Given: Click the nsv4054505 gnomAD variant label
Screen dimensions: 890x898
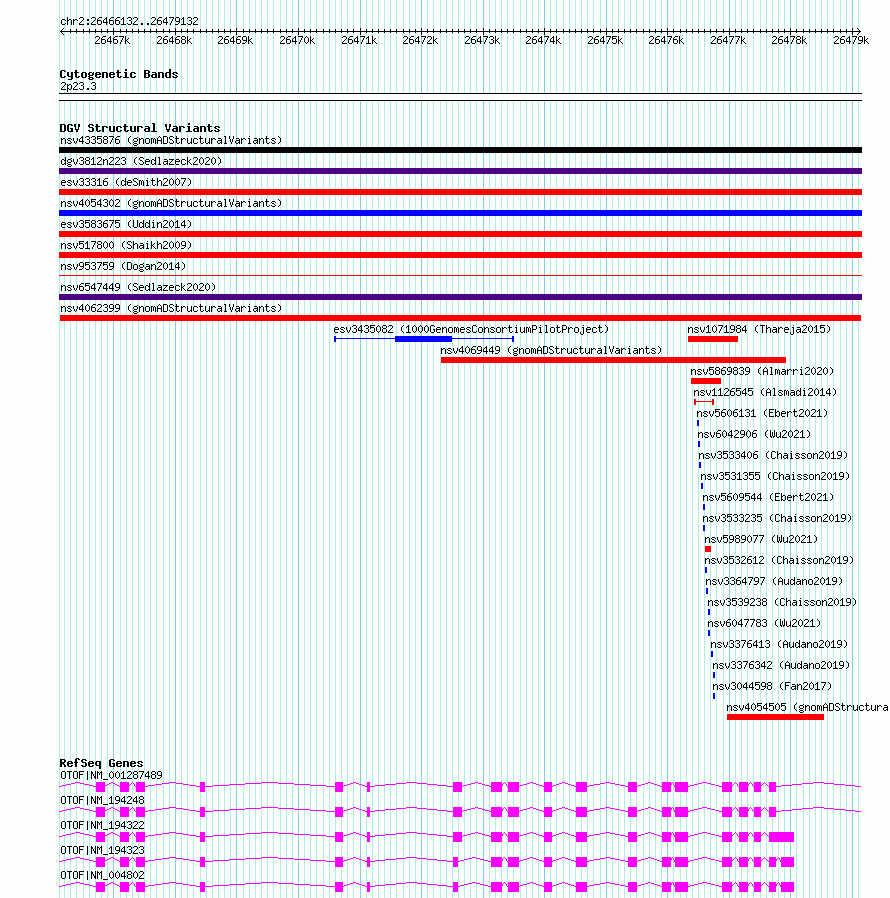Looking at the screenshot, I should click(x=807, y=707).
